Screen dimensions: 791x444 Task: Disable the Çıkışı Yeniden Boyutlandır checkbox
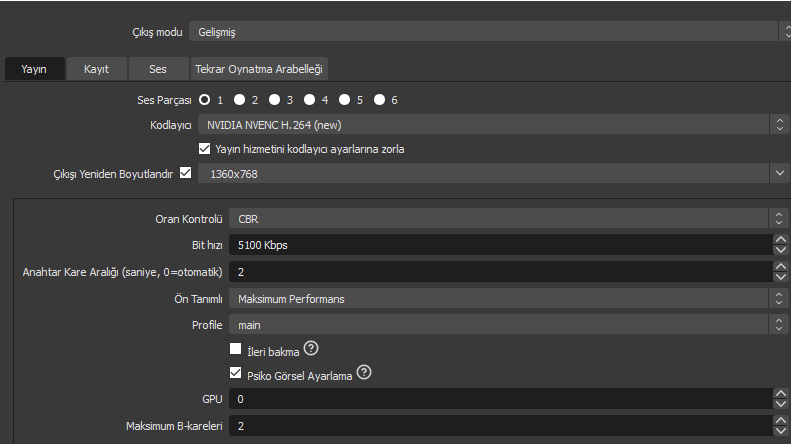pyautogui.click(x=186, y=173)
